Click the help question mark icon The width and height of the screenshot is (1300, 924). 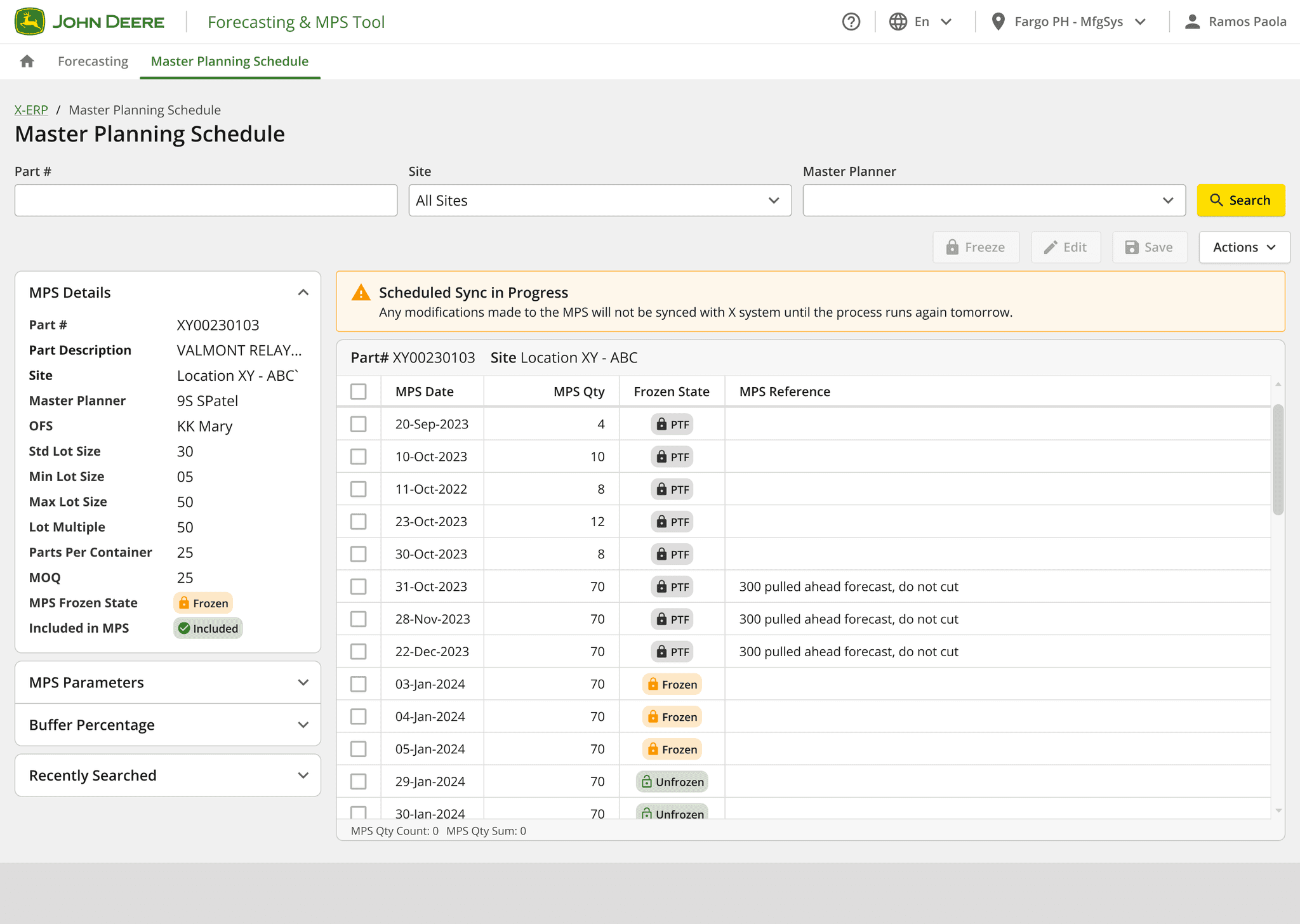851,22
